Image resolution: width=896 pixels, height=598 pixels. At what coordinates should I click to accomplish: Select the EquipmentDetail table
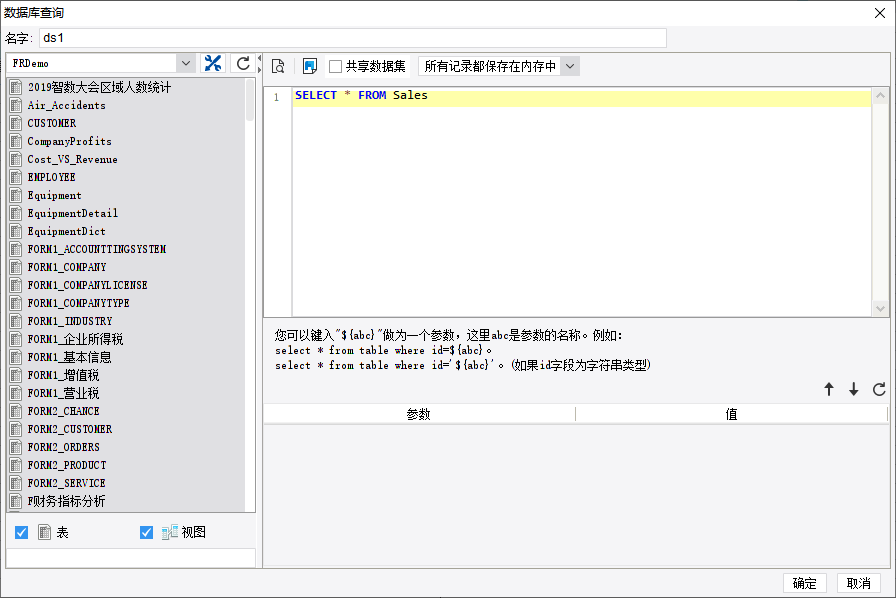tap(73, 213)
